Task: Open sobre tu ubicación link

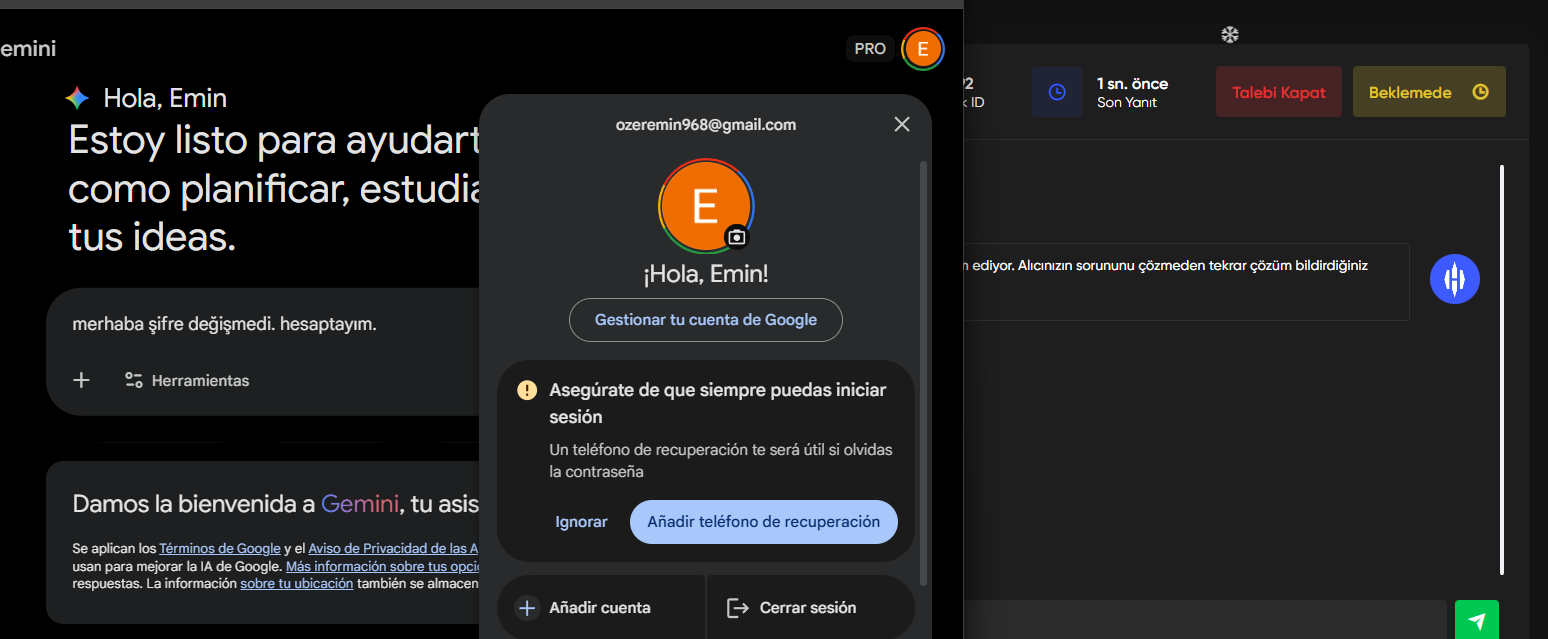Action: coord(297,583)
